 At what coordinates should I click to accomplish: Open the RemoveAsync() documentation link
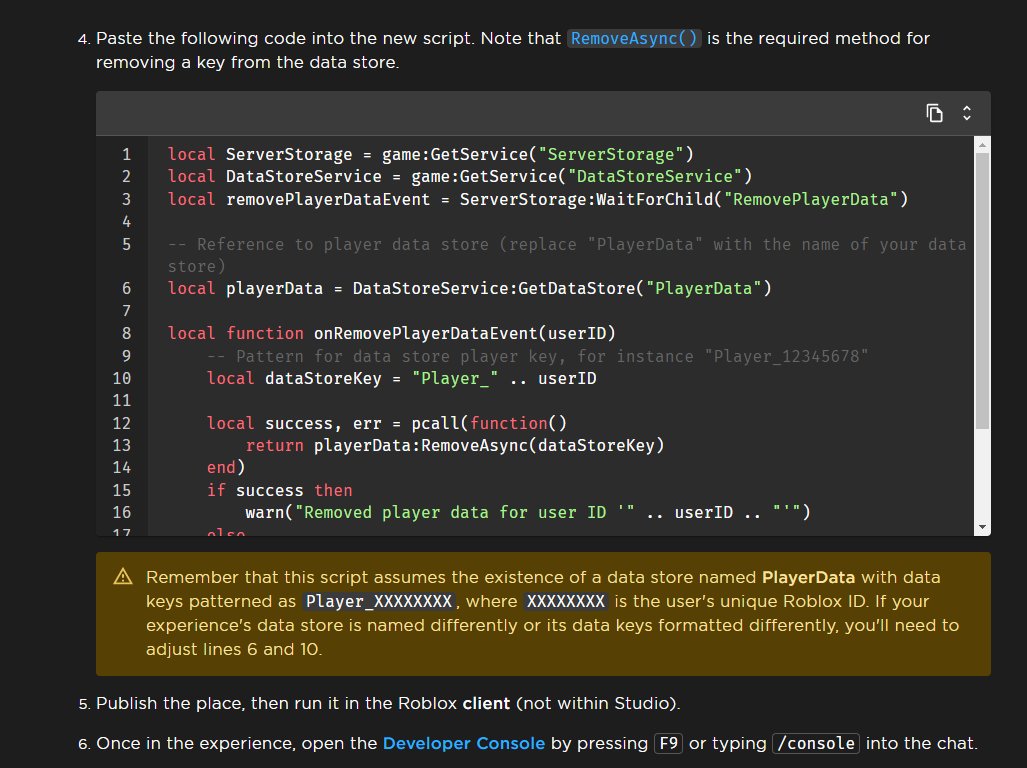(634, 39)
